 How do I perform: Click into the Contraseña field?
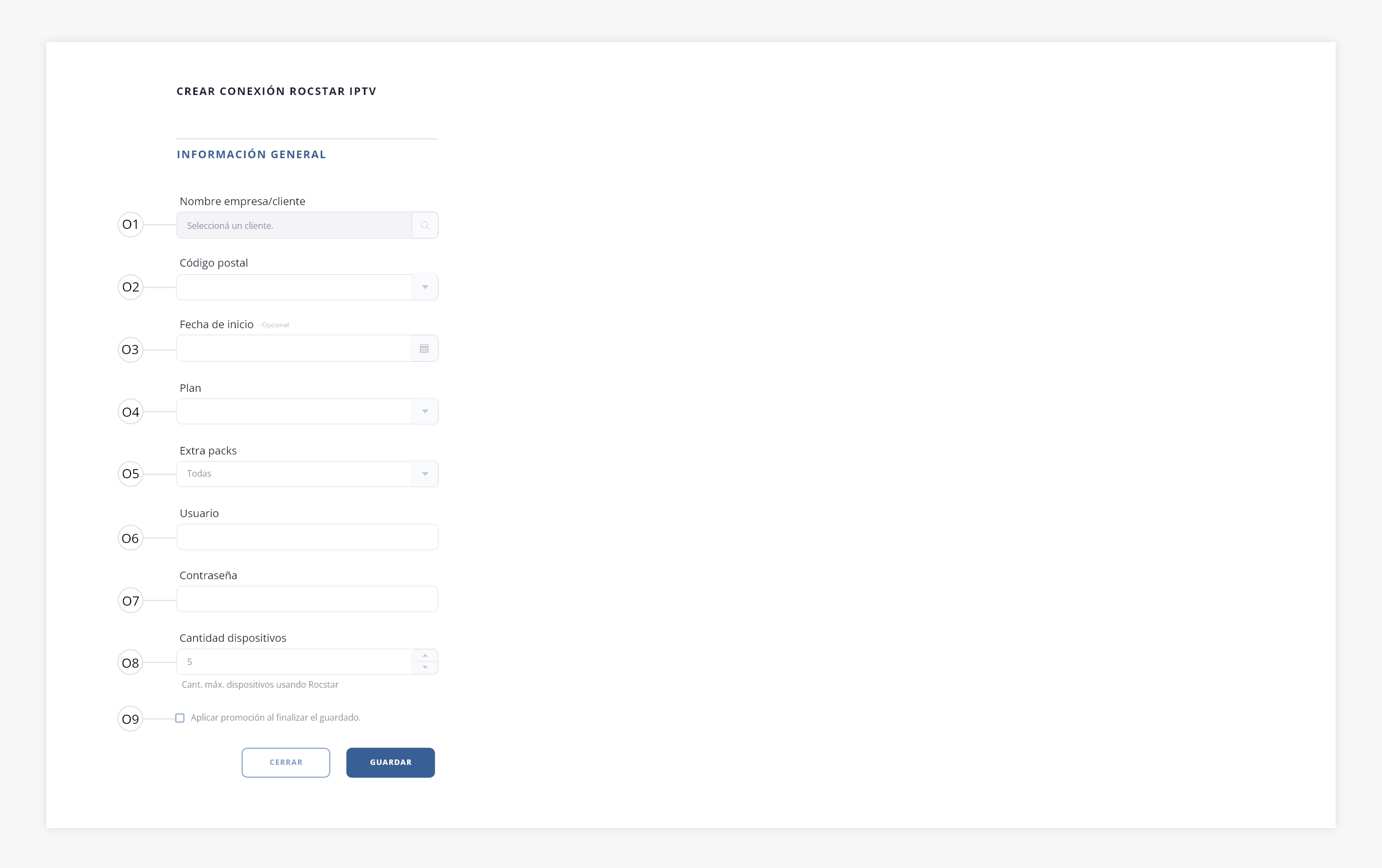307,599
